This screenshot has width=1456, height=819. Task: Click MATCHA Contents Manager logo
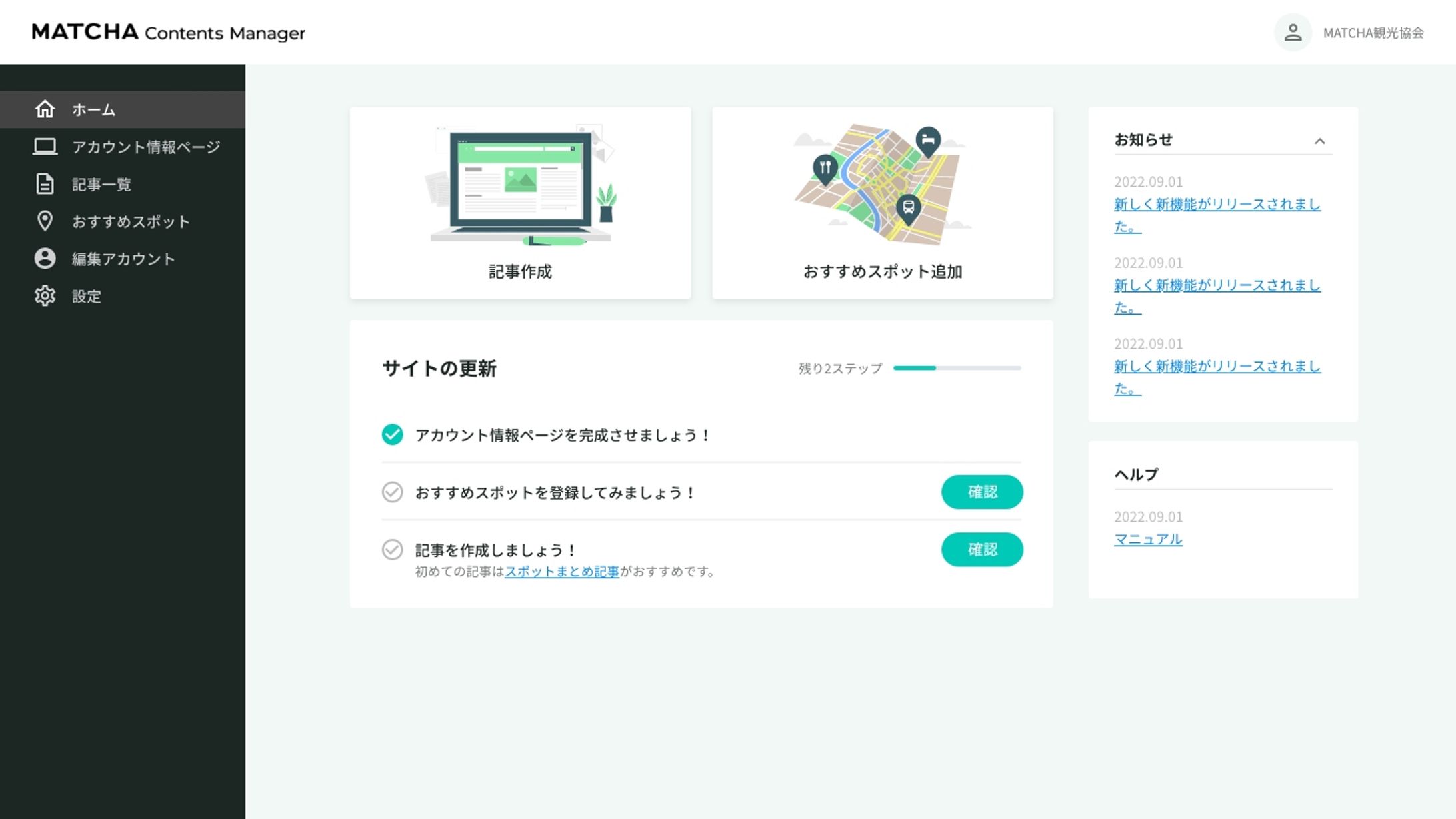pos(168,32)
